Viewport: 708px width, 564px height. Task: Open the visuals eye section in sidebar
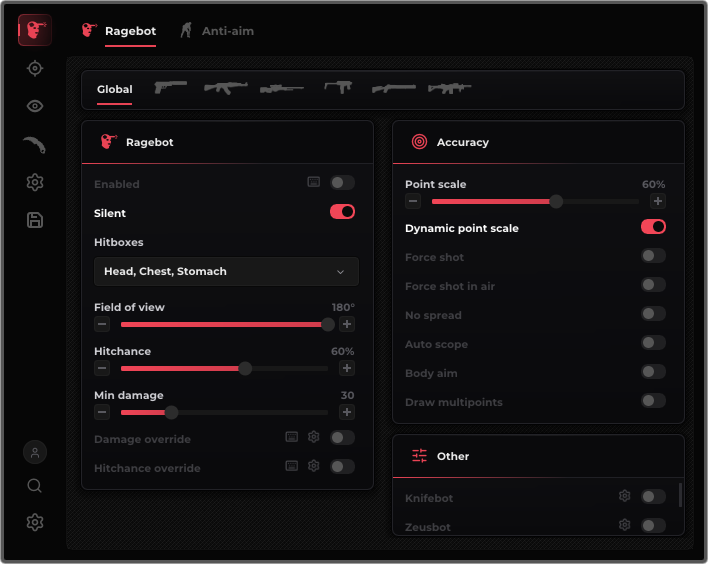[35, 106]
